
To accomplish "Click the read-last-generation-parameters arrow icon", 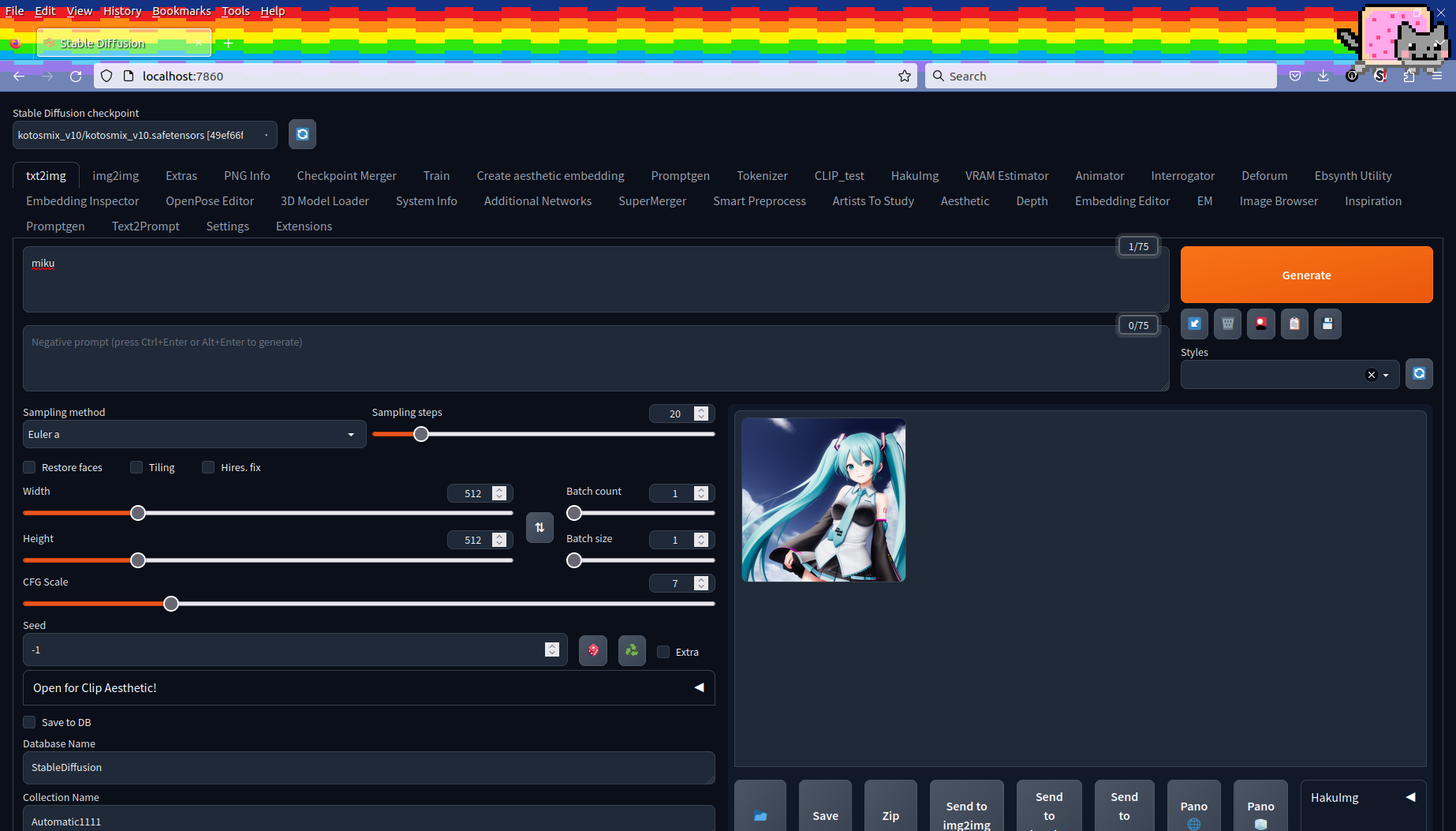I will point(1194,324).
